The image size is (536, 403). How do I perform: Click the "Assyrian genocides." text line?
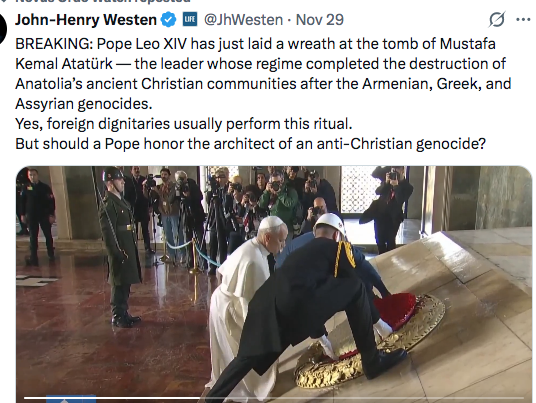coord(84,104)
